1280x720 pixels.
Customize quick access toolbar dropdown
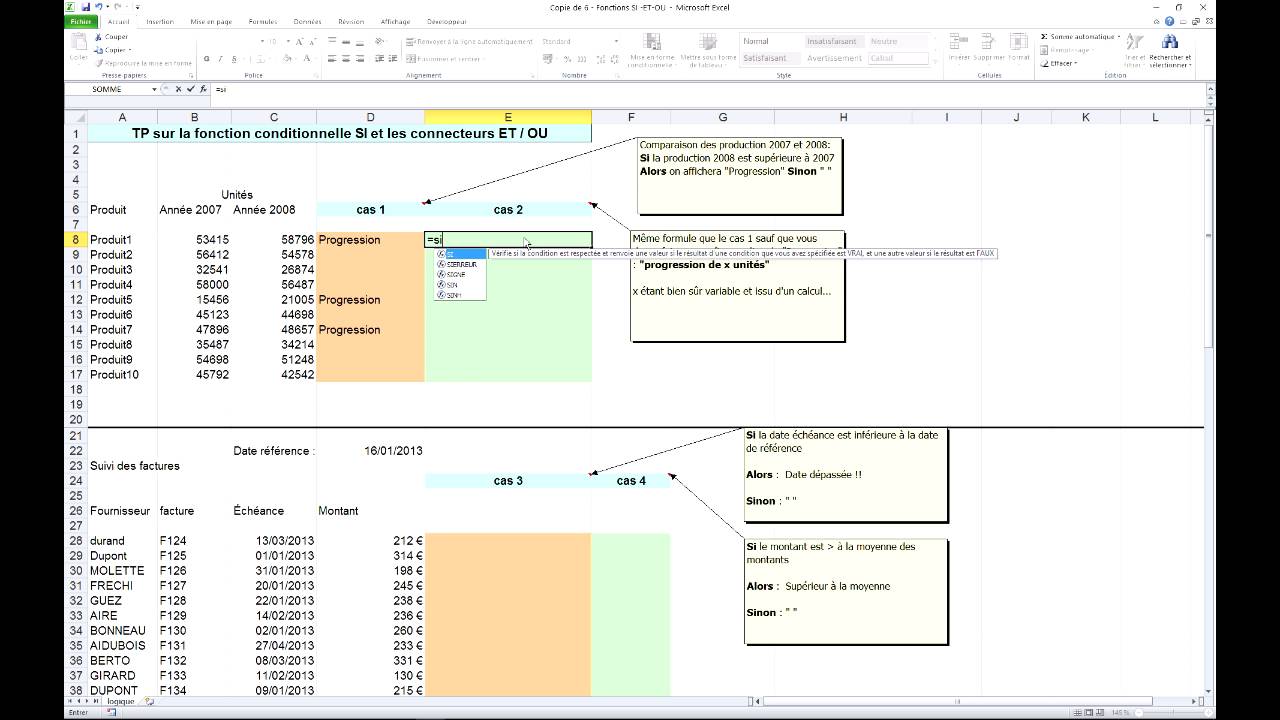coord(137,7)
